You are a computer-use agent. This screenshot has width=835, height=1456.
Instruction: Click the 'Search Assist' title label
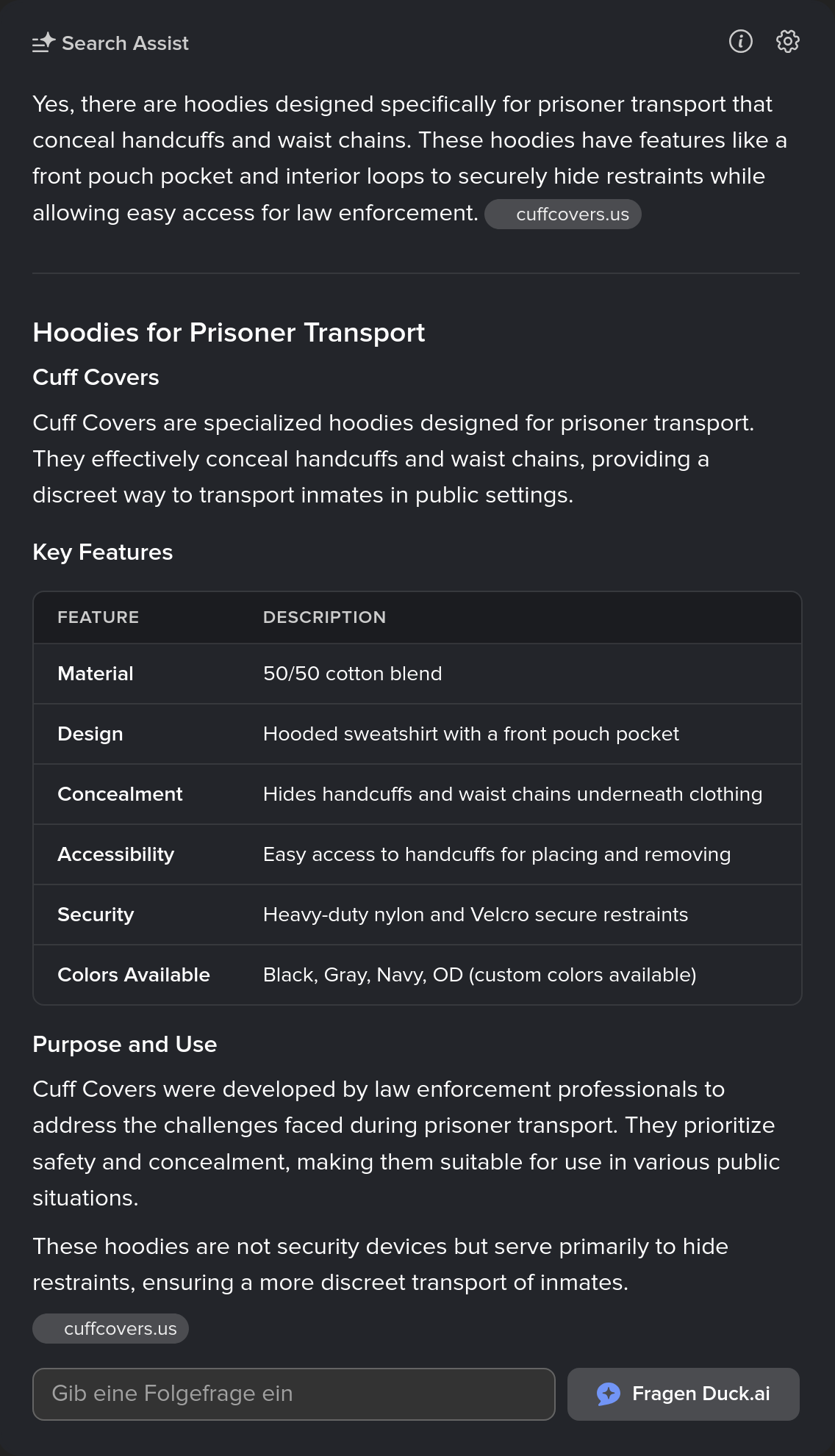pos(125,43)
